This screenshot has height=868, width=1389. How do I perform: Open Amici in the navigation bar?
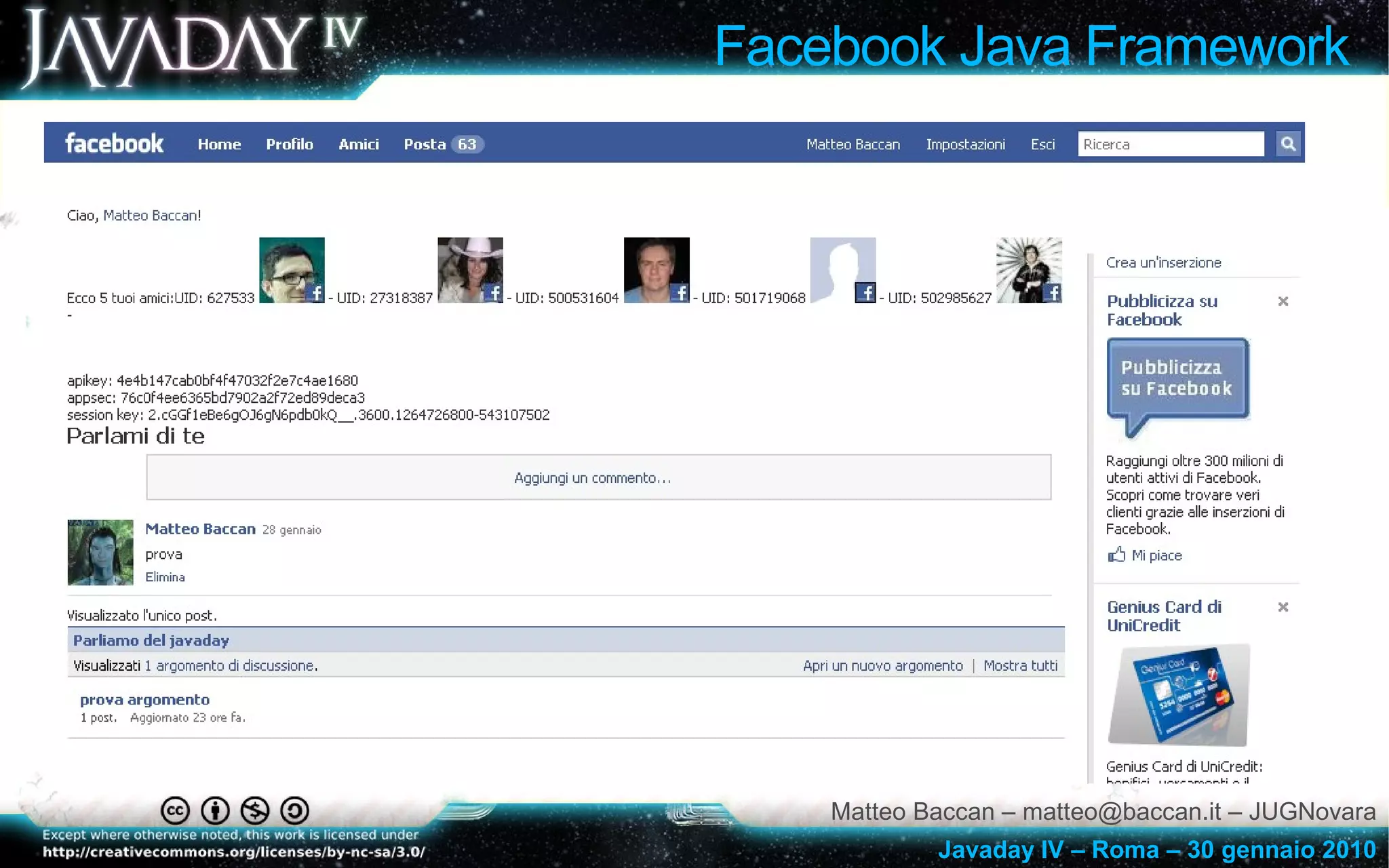pyautogui.click(x=359, y=144)
